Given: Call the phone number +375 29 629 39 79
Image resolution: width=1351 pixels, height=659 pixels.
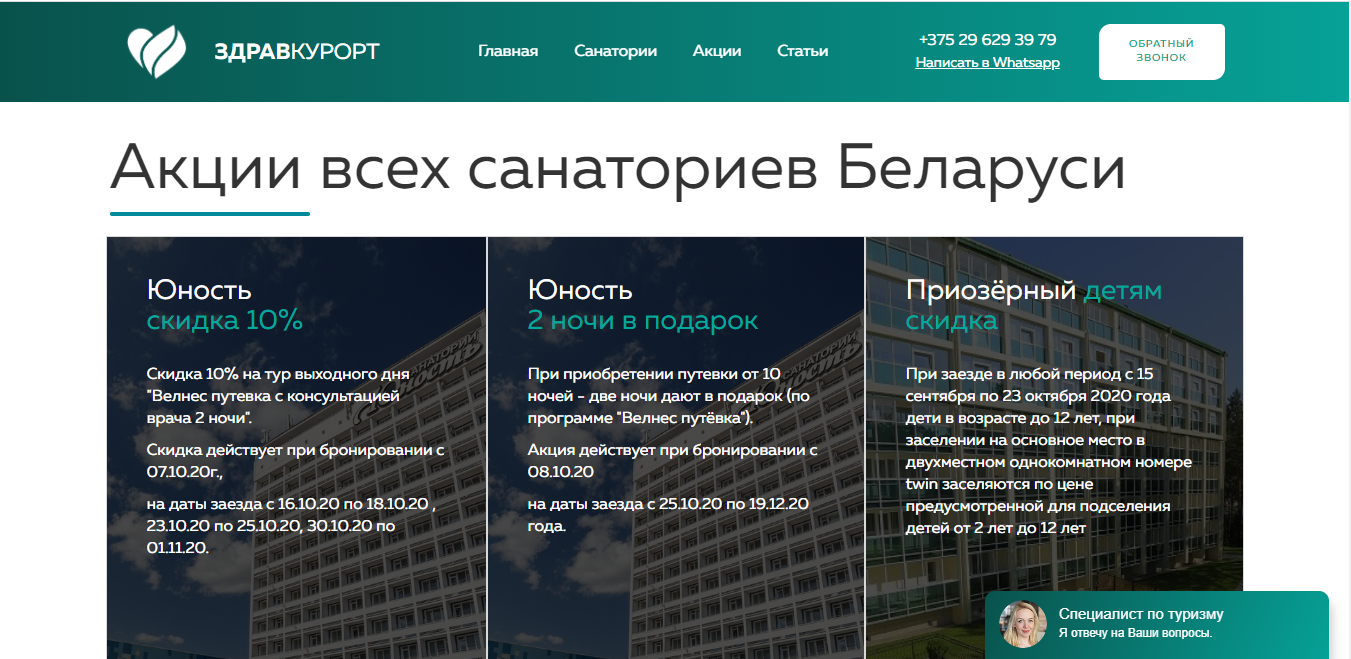Looking at the screenshot, I should click(987, 40).
